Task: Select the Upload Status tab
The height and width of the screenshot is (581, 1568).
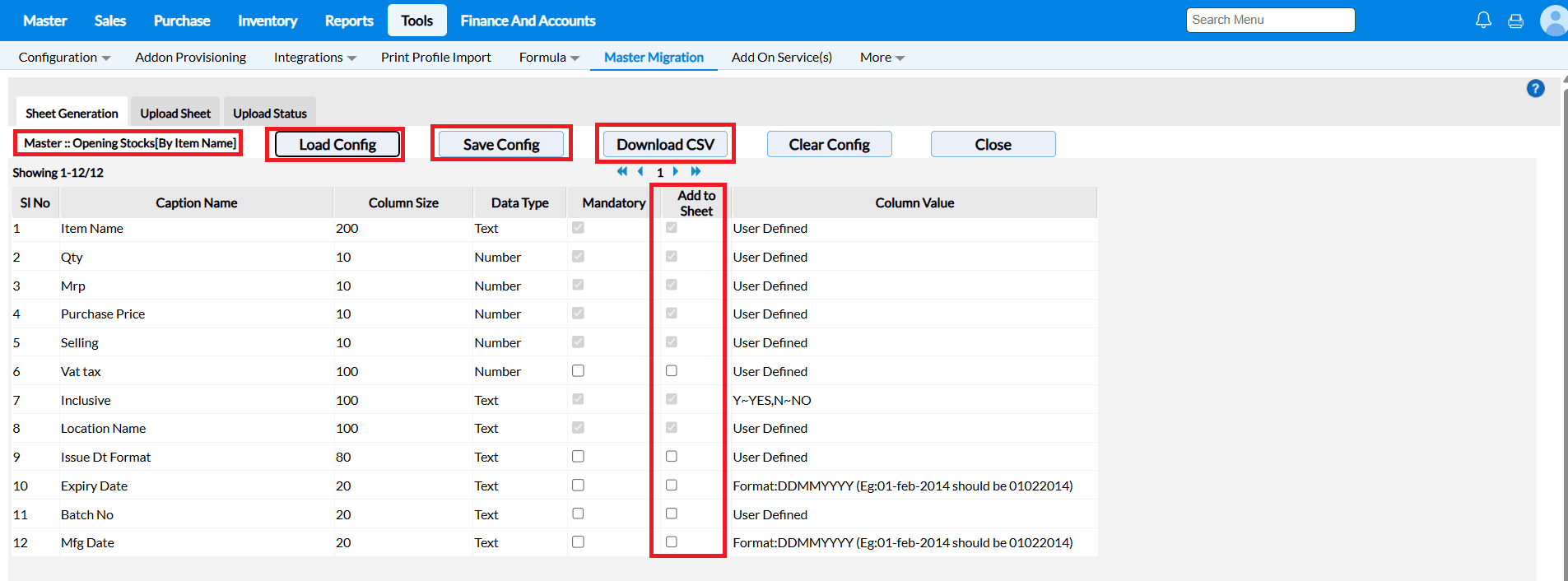Action: tap(270, 114)
